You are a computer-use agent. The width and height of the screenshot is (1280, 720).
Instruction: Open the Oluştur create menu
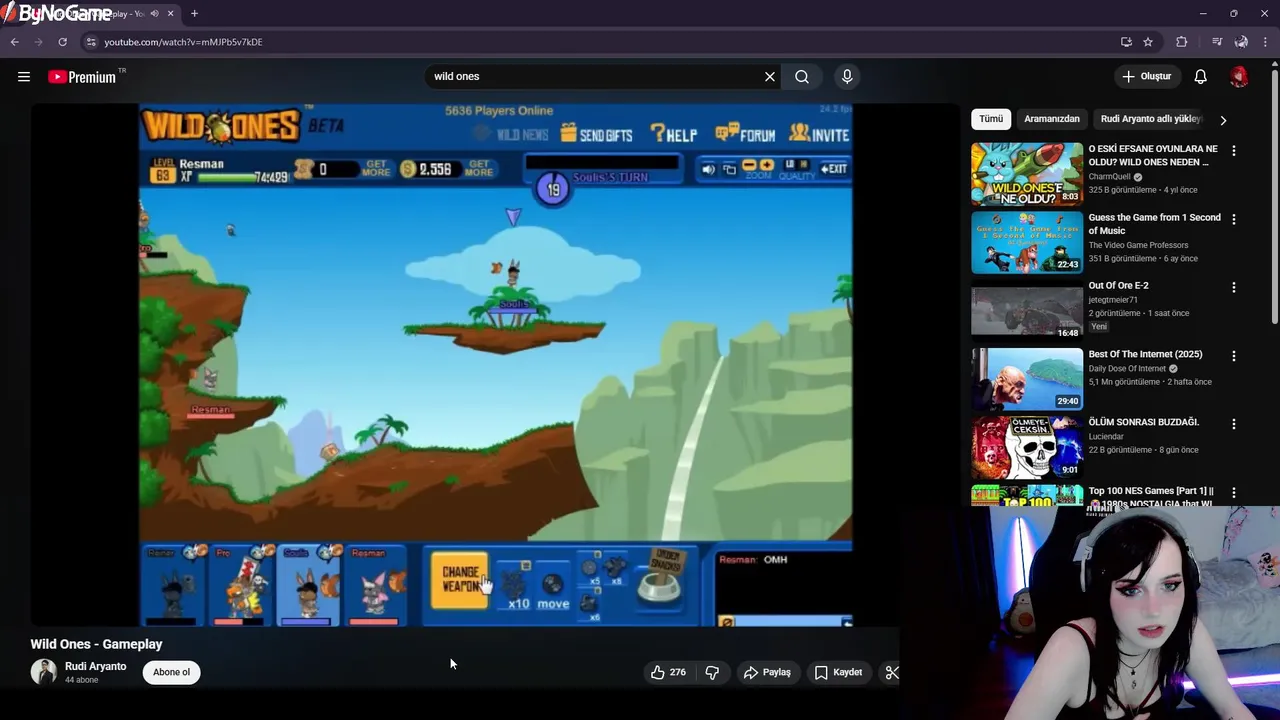click(1146, 76)
